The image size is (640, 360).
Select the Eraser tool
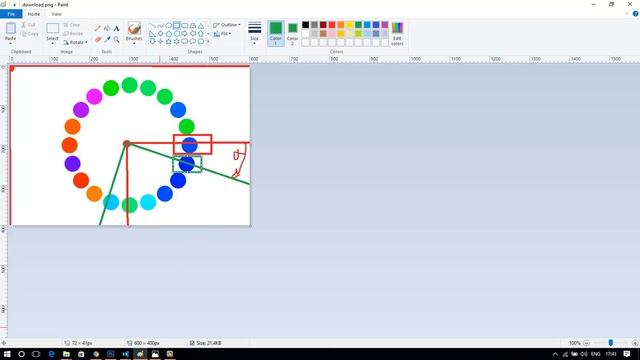click(98, 40)
